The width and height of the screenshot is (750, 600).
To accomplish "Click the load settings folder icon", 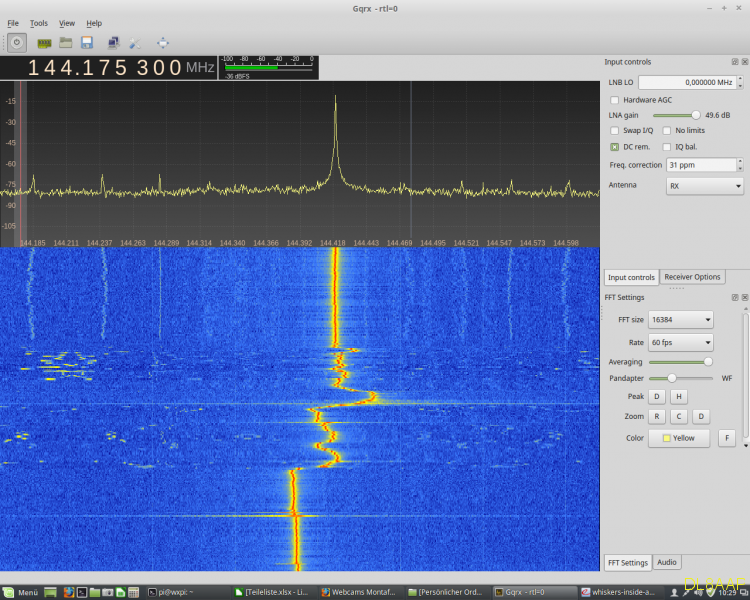I will coord(65,43).
